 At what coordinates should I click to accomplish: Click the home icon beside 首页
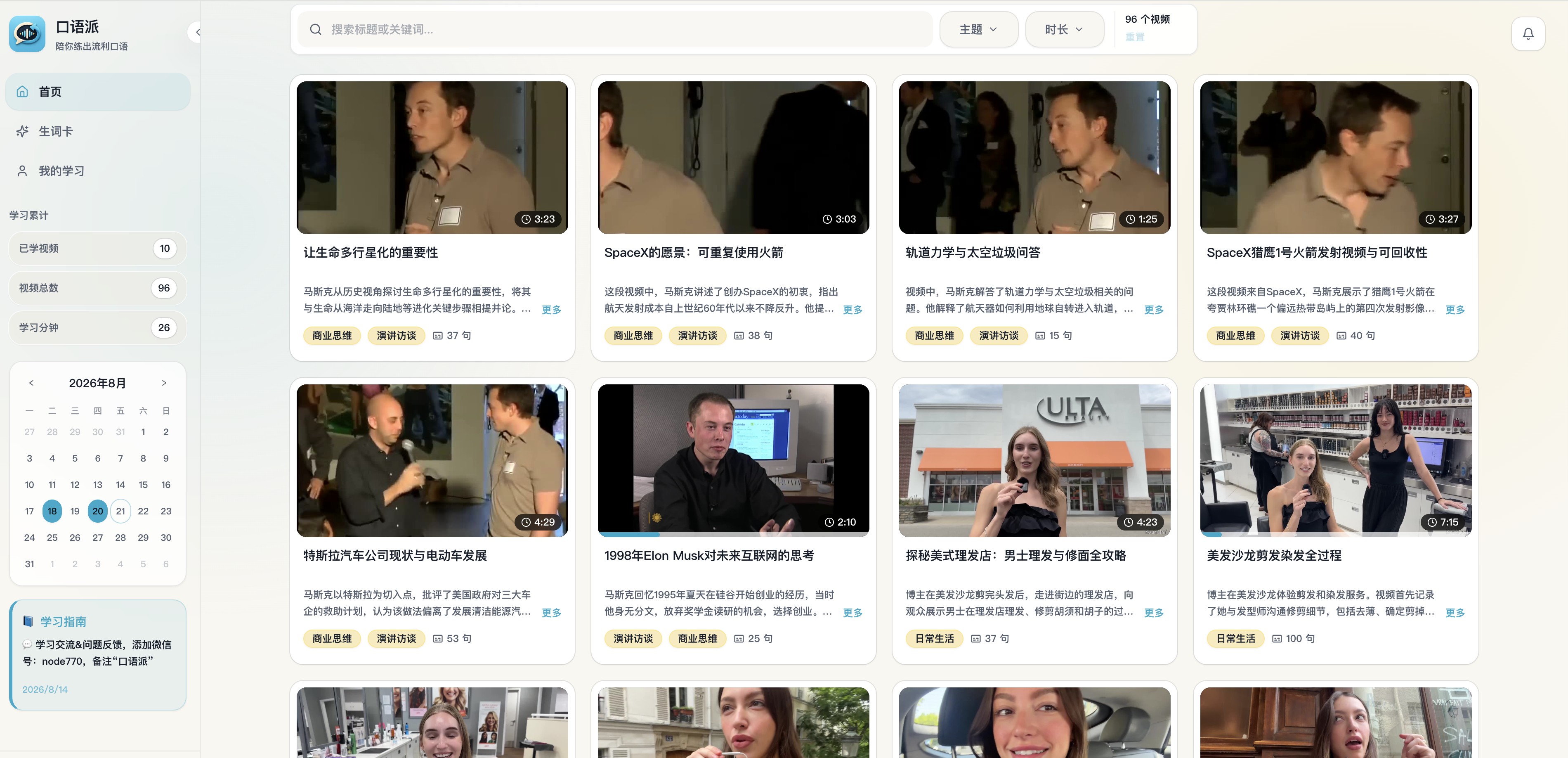click(x=23, y=91)
